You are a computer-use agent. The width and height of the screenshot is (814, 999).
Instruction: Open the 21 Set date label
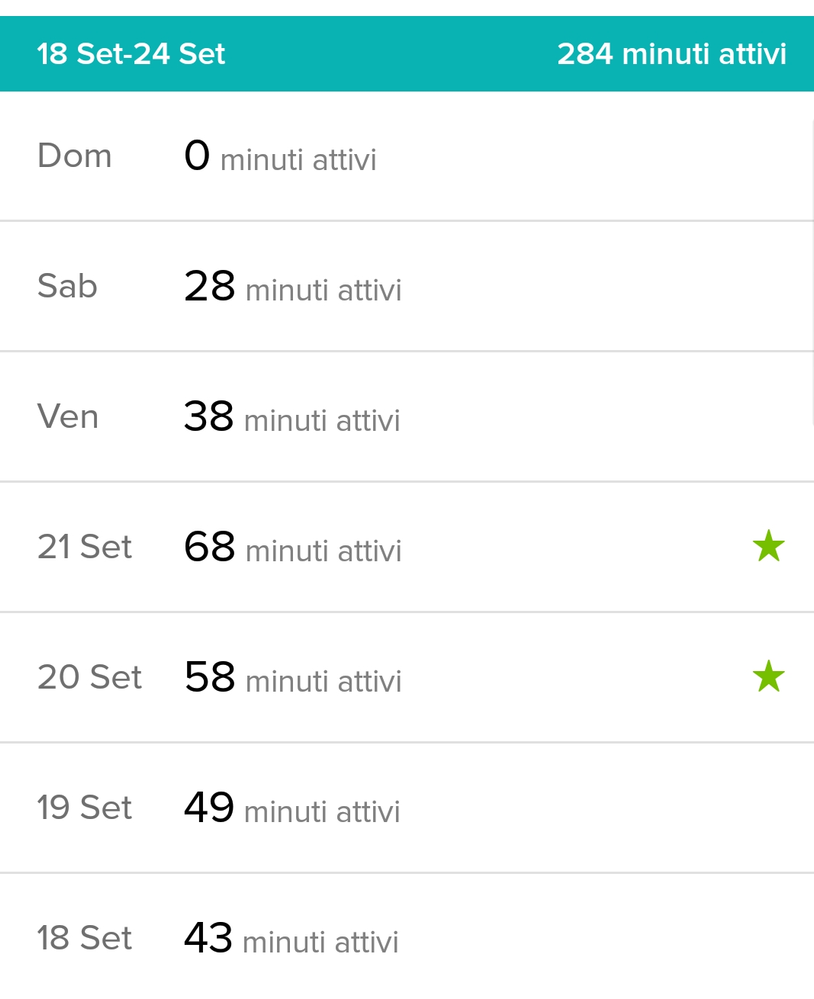(x=84, y=547)
